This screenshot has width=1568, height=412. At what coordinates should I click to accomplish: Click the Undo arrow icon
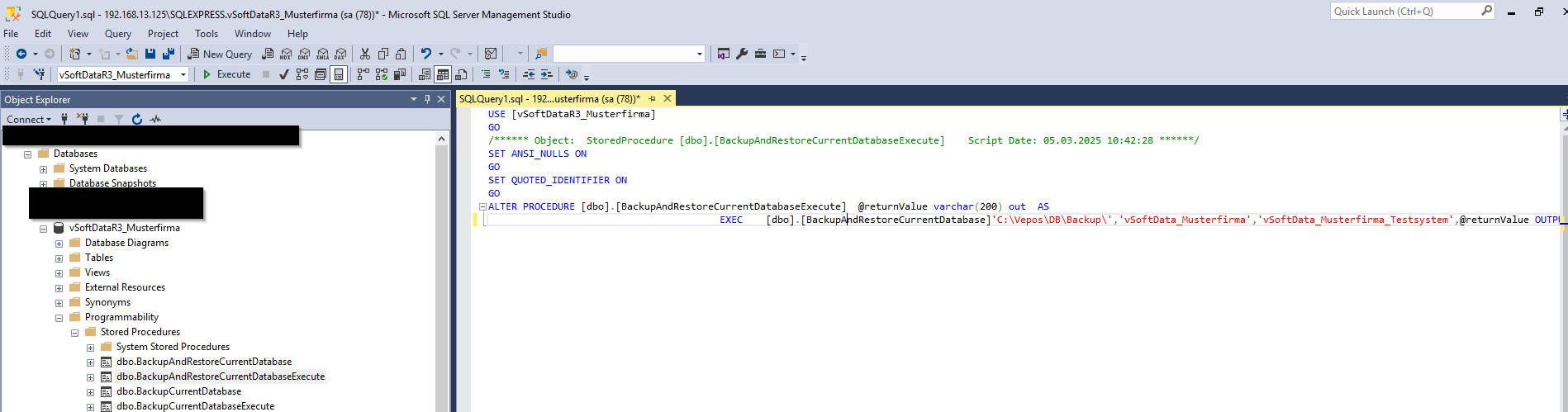425,54
